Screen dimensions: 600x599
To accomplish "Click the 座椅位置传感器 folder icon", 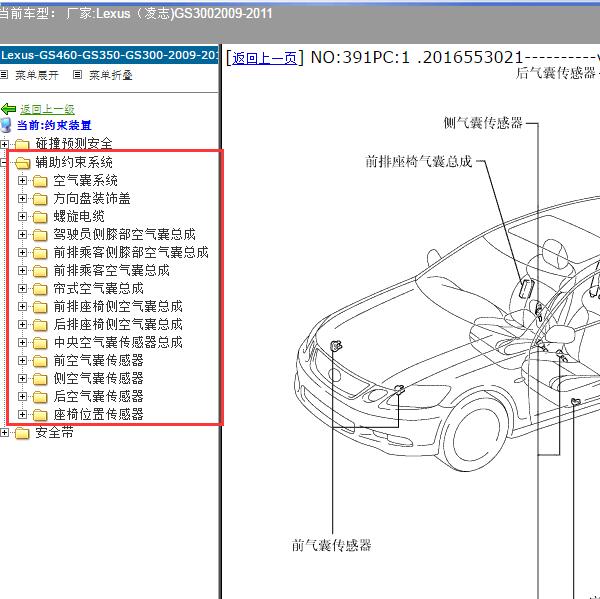I will coord(40,415).
